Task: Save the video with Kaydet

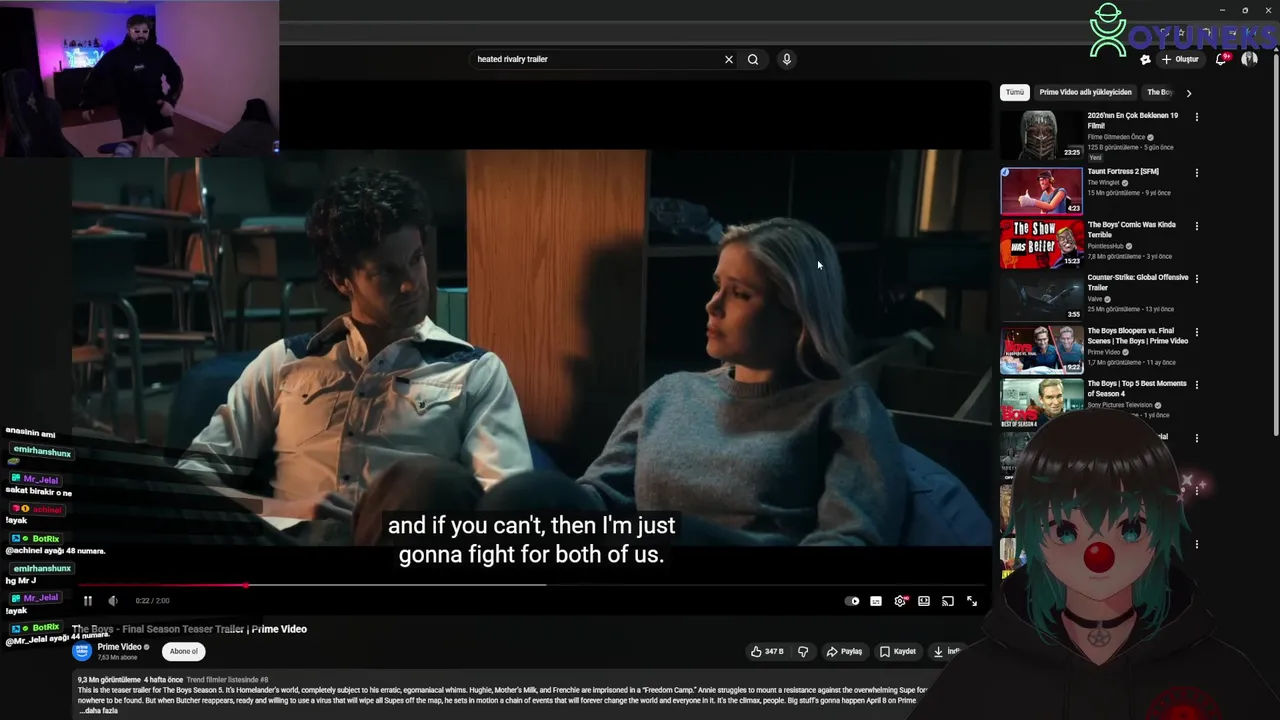Action: [x=897, y=652]
